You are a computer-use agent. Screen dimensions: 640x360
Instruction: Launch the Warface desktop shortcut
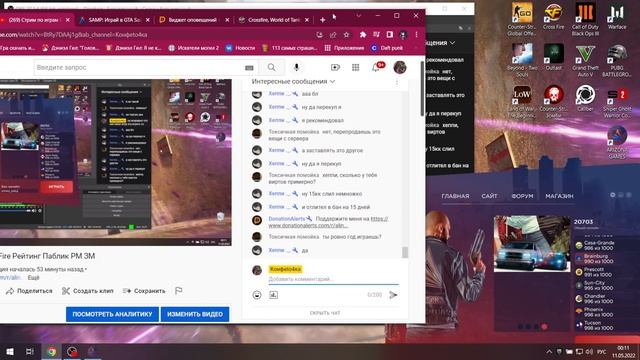point(617,16)
